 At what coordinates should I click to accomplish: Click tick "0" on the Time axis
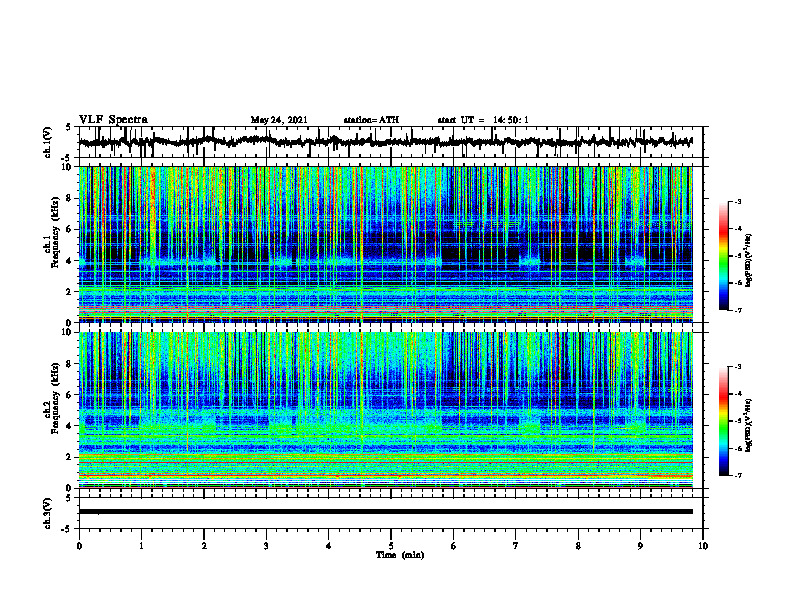tap(79, 546)
